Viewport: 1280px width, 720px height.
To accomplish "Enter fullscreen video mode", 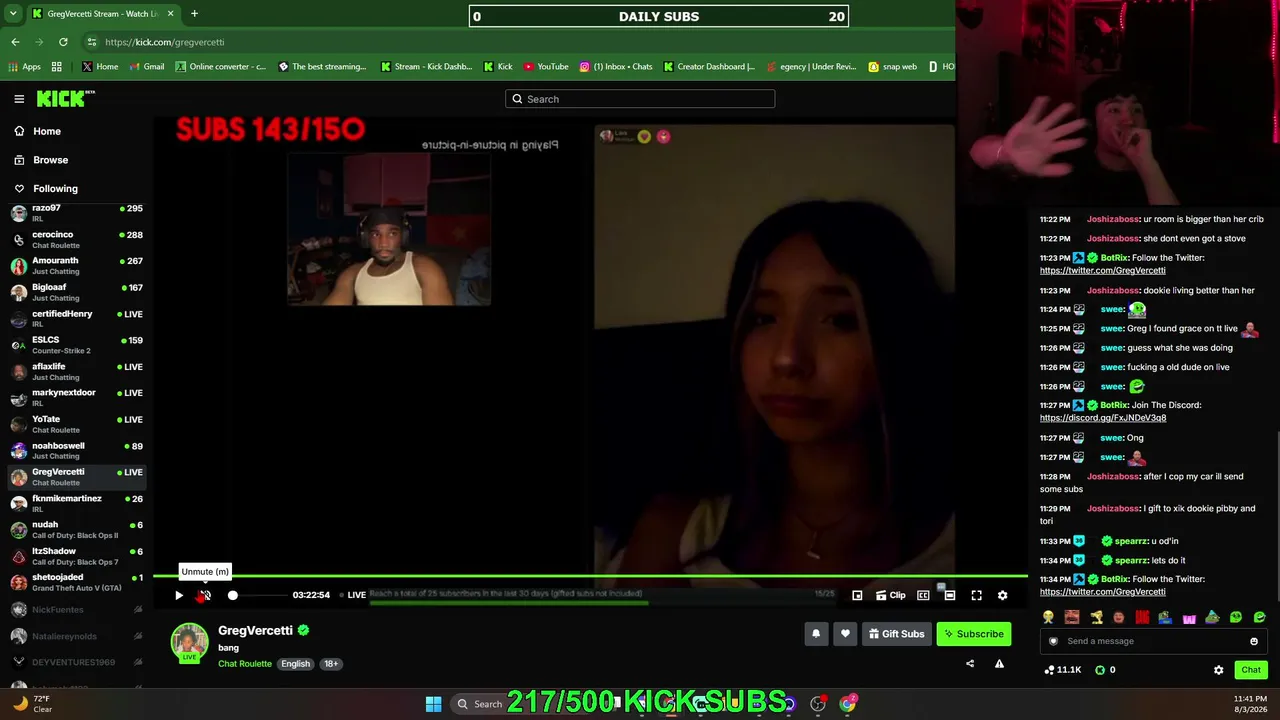I will (976, 595).
